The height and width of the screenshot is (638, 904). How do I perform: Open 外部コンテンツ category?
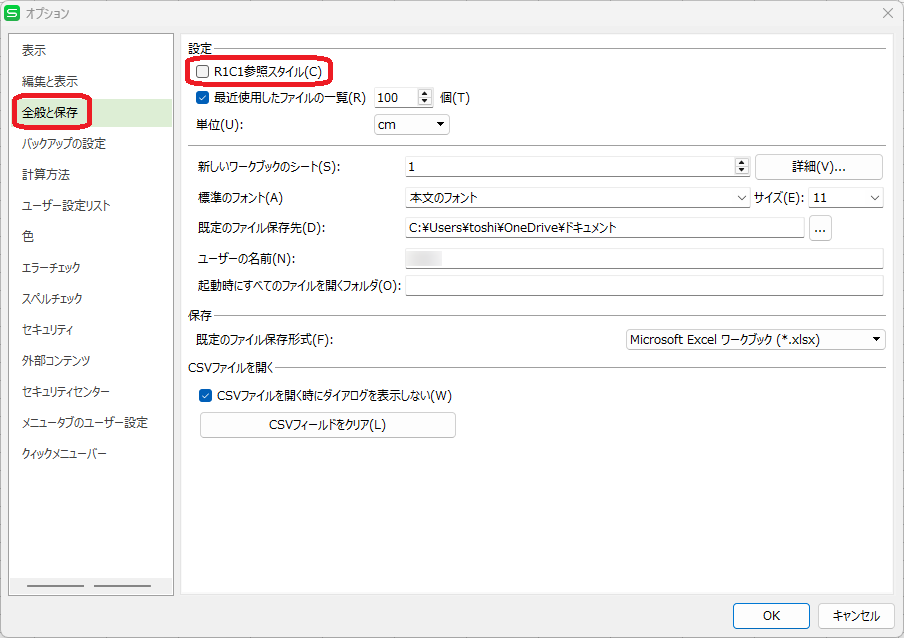56,361
